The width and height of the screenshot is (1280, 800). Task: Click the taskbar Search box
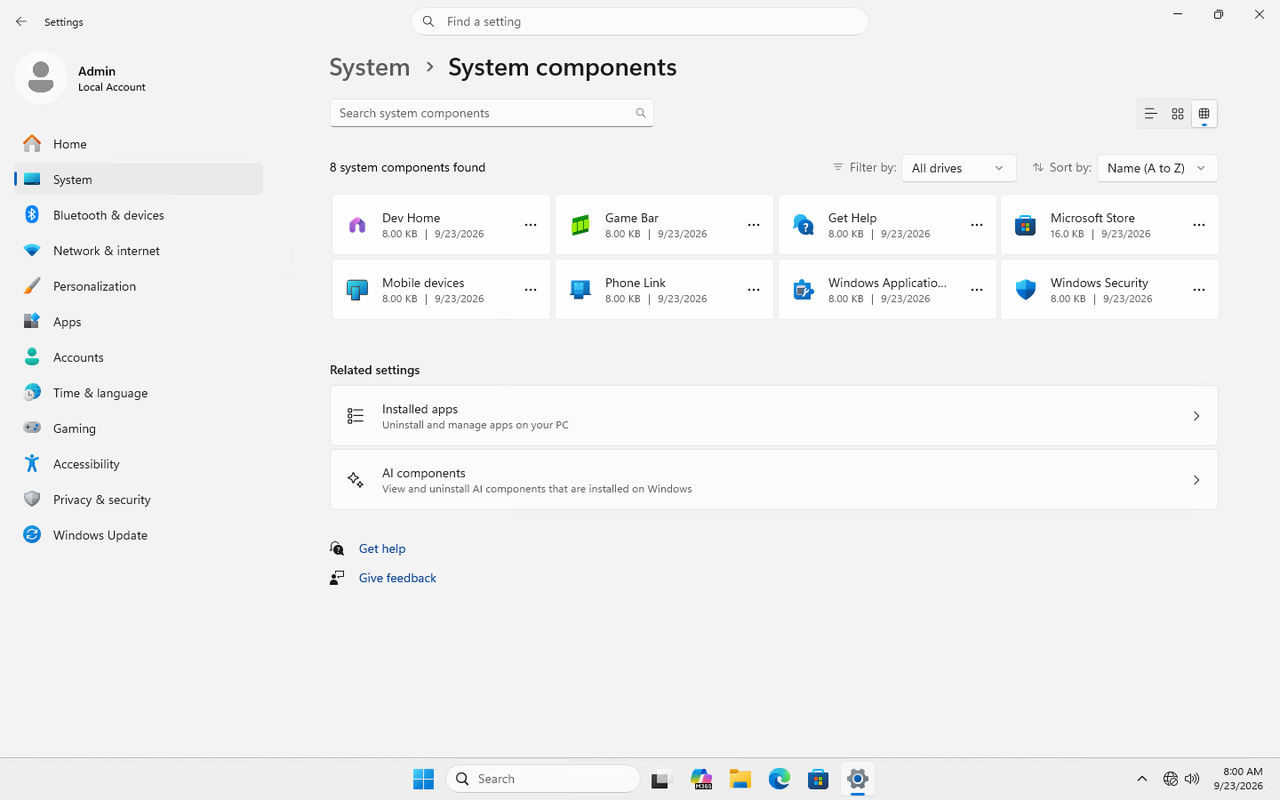[543, 779]
